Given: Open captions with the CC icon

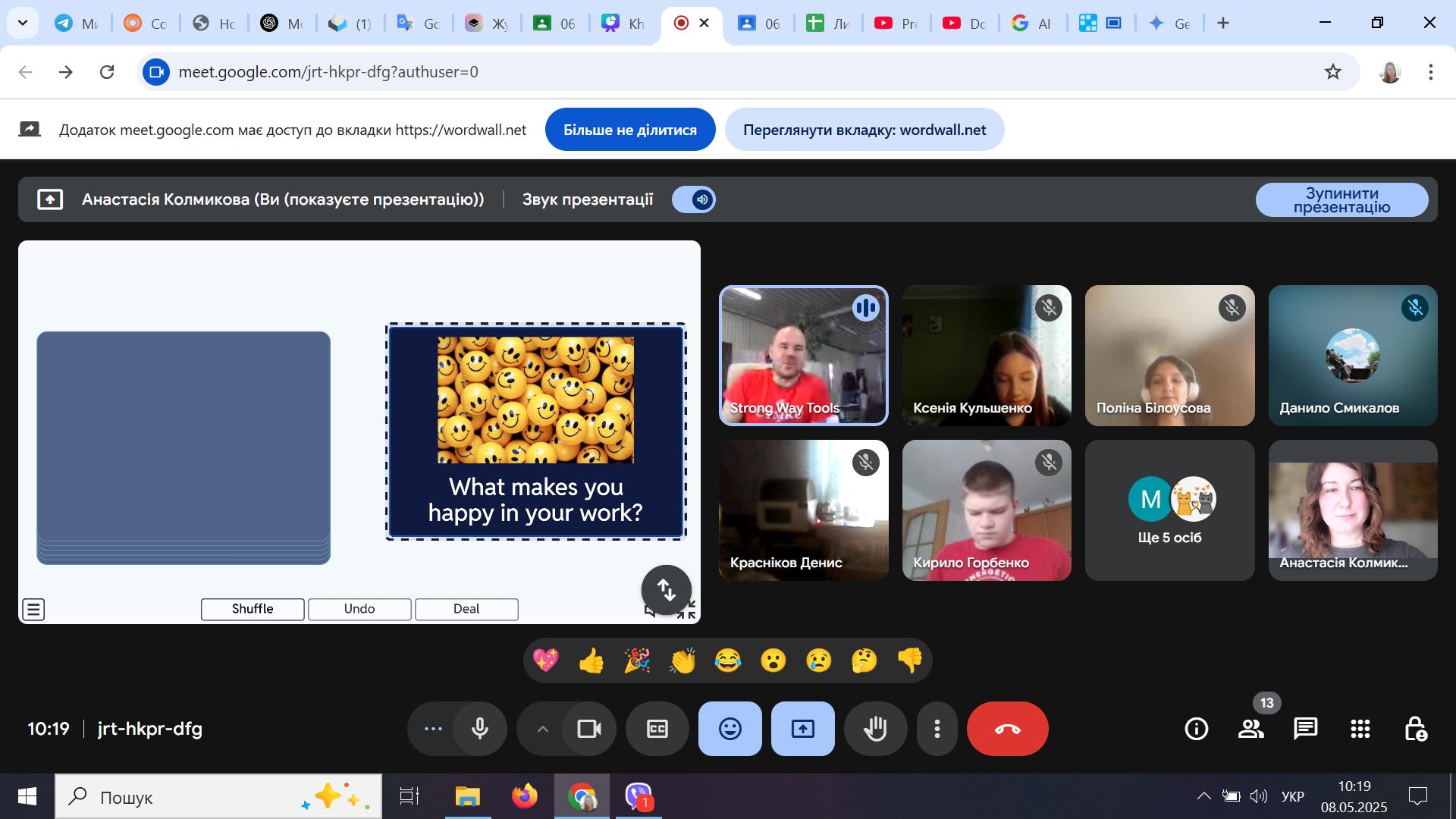Looking at the screenshot, I should tap(657, 729).
